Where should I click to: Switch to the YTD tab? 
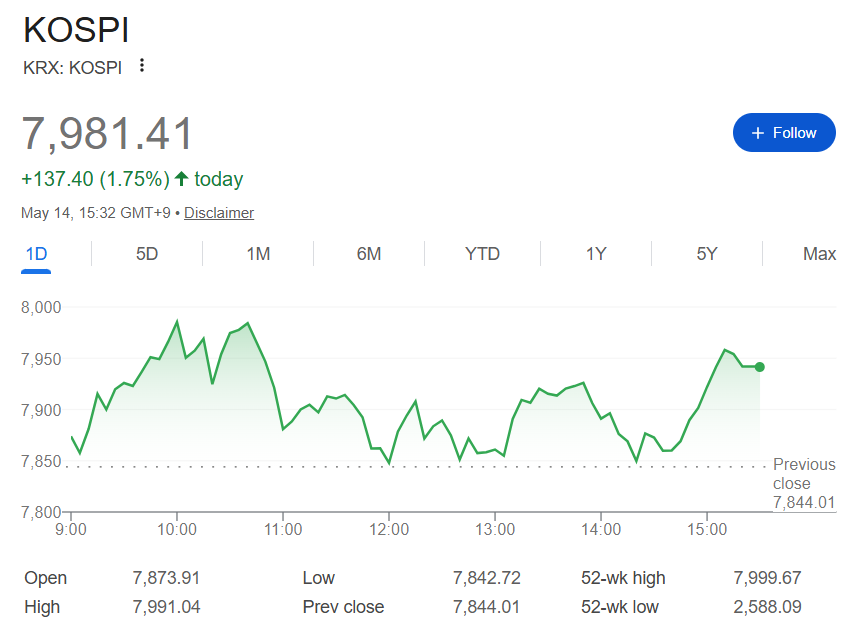(x=482, y=254)
